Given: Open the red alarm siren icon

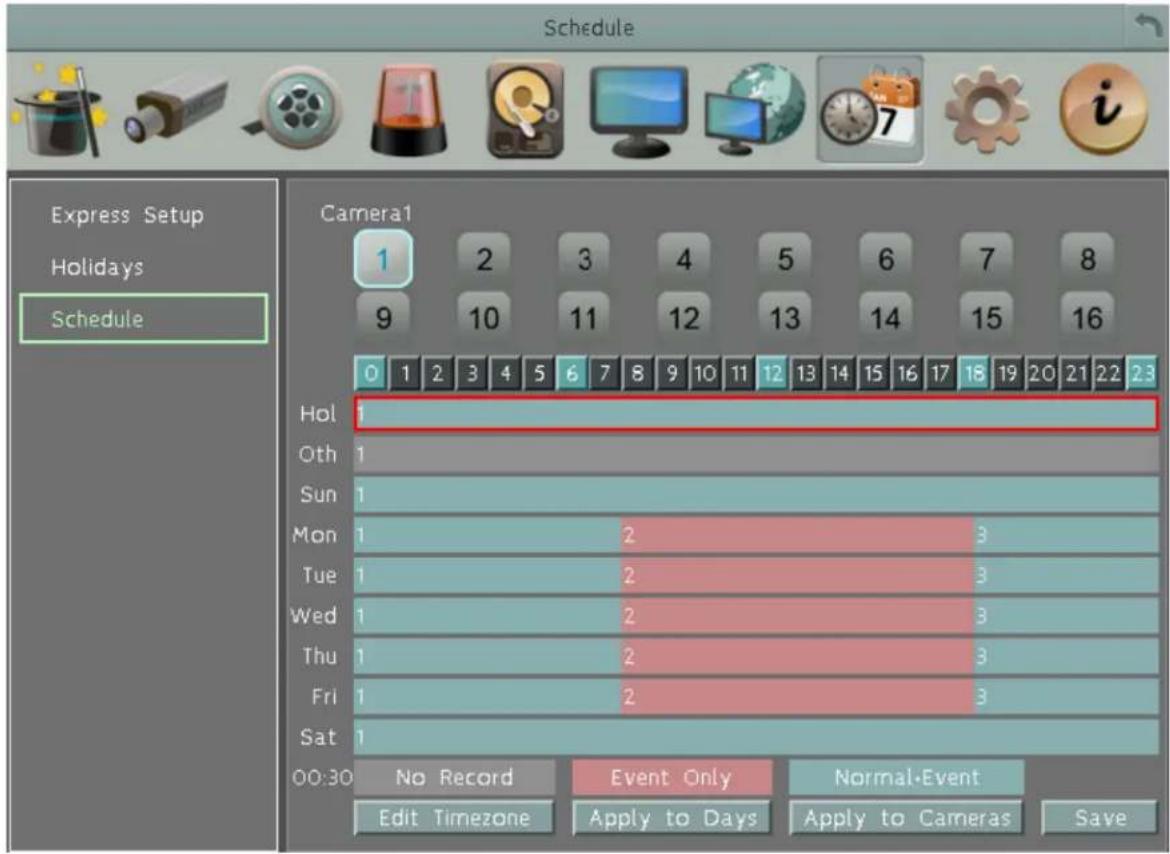Looking at the screenshot, I should [x=409, y=110].
